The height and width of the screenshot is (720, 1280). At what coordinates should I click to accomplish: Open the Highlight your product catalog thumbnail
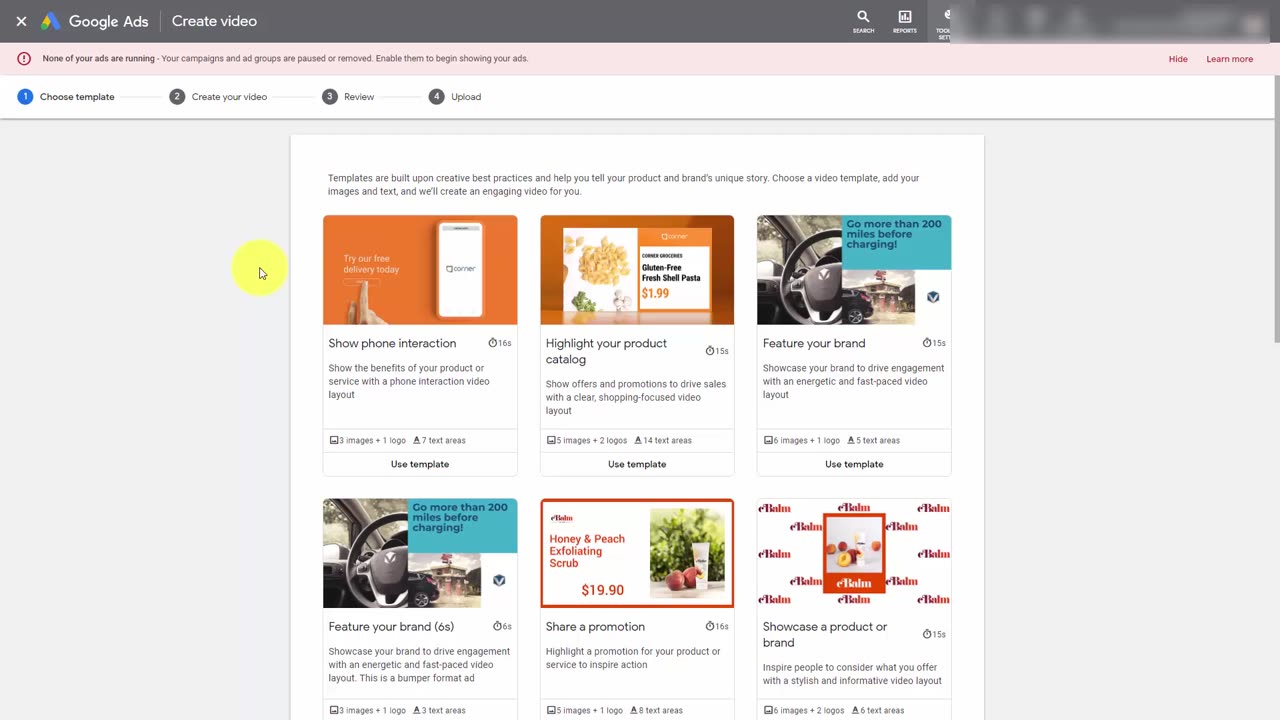pos(637,270)
